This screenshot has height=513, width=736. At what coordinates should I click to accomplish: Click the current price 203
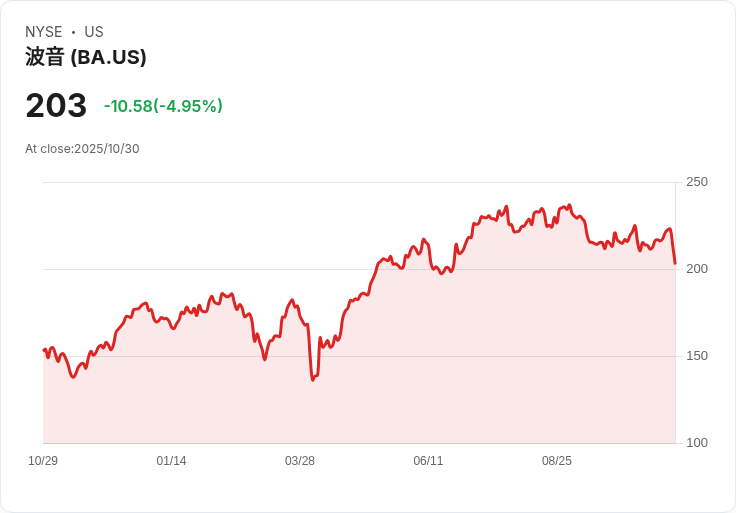pos(56,106)
